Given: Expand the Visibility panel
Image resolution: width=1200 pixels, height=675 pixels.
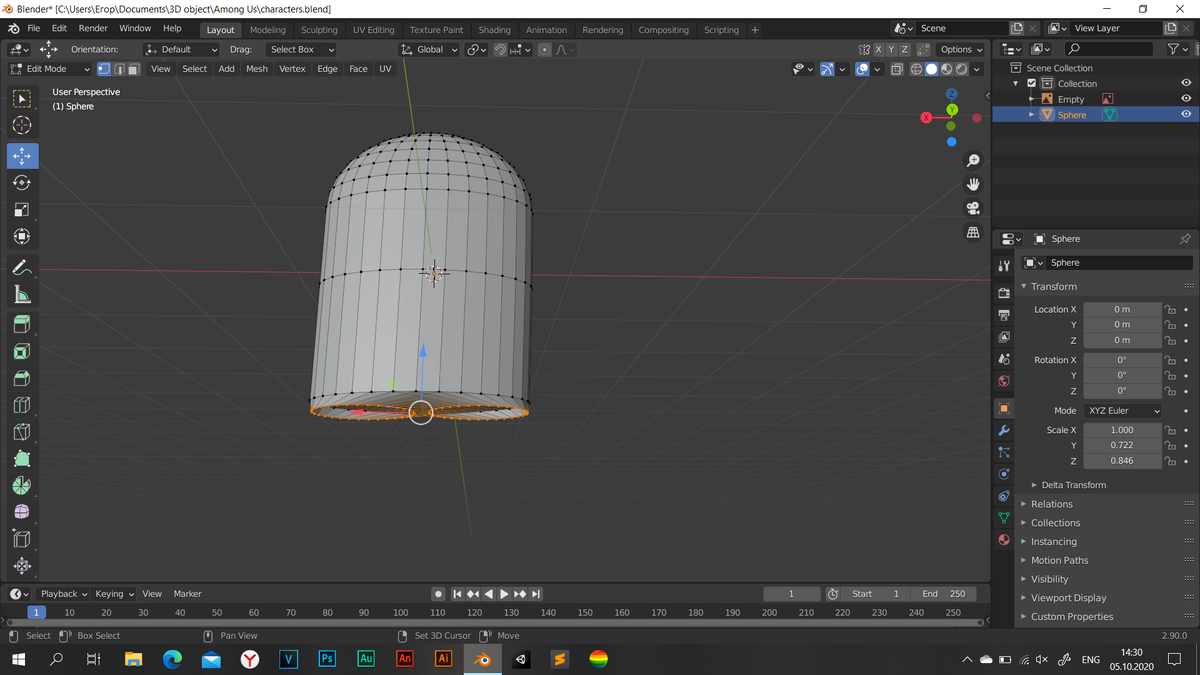Looking at the screenshot, I should point(1050,579).
